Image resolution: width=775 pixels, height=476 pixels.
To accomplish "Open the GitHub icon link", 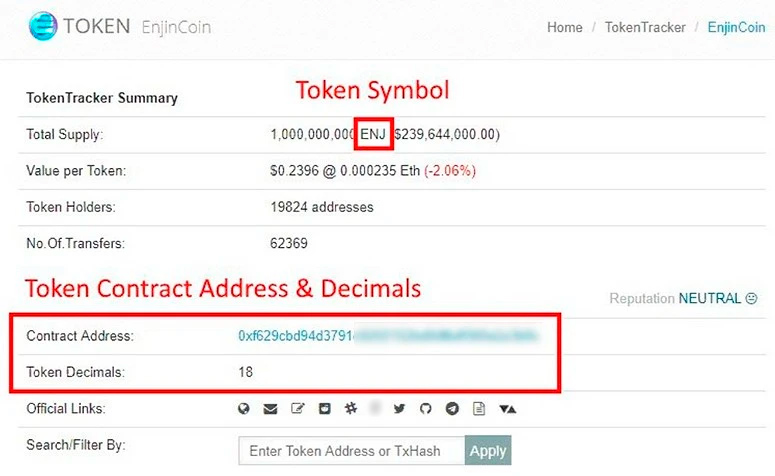I will coord(426,409).
